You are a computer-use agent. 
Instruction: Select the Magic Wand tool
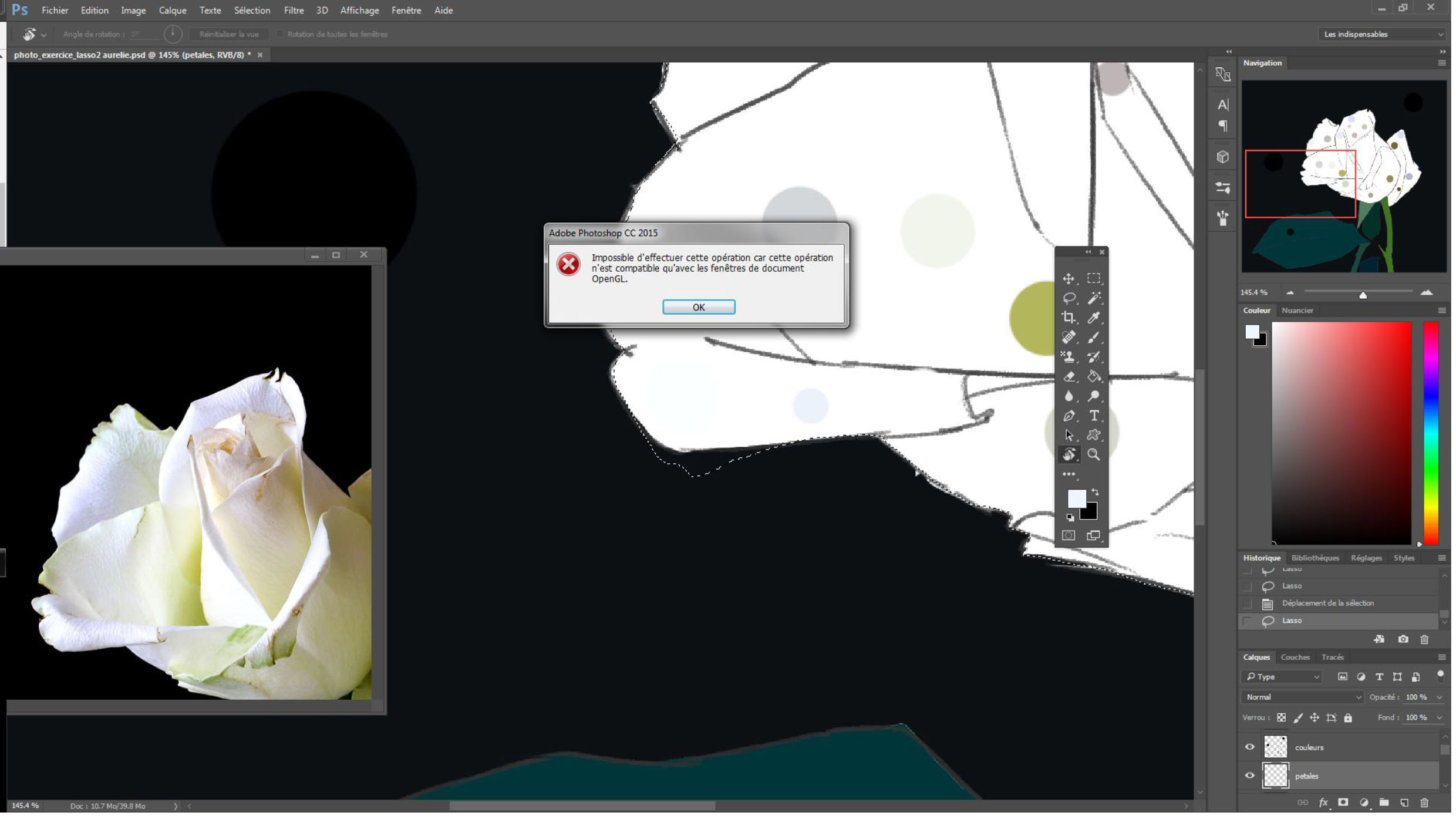point(1094,298)
